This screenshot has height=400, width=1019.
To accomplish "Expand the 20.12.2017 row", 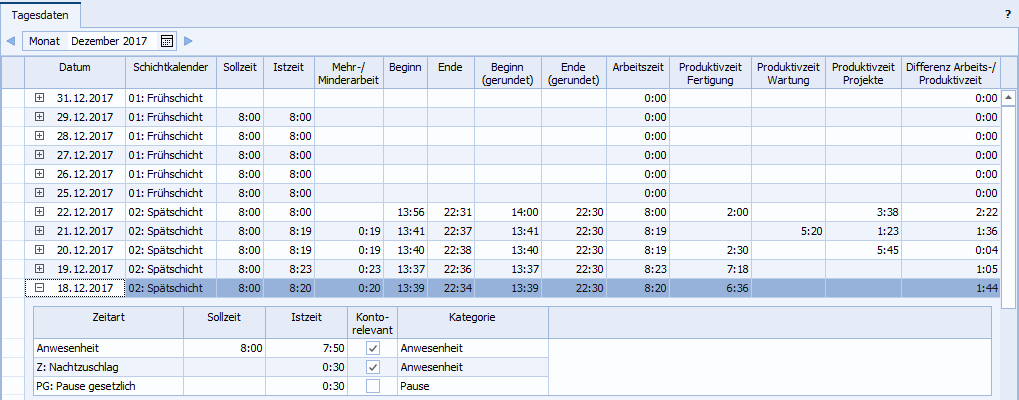I will pos(39,250).
